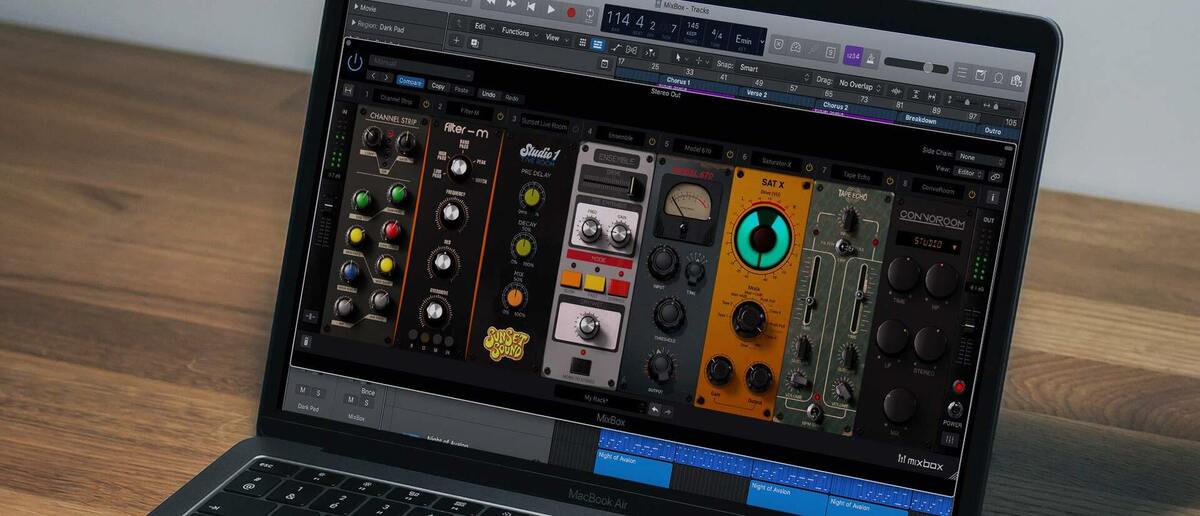Go to next preset arrow
Viewport: 1200px width, 516px height.
pos(387,78)
